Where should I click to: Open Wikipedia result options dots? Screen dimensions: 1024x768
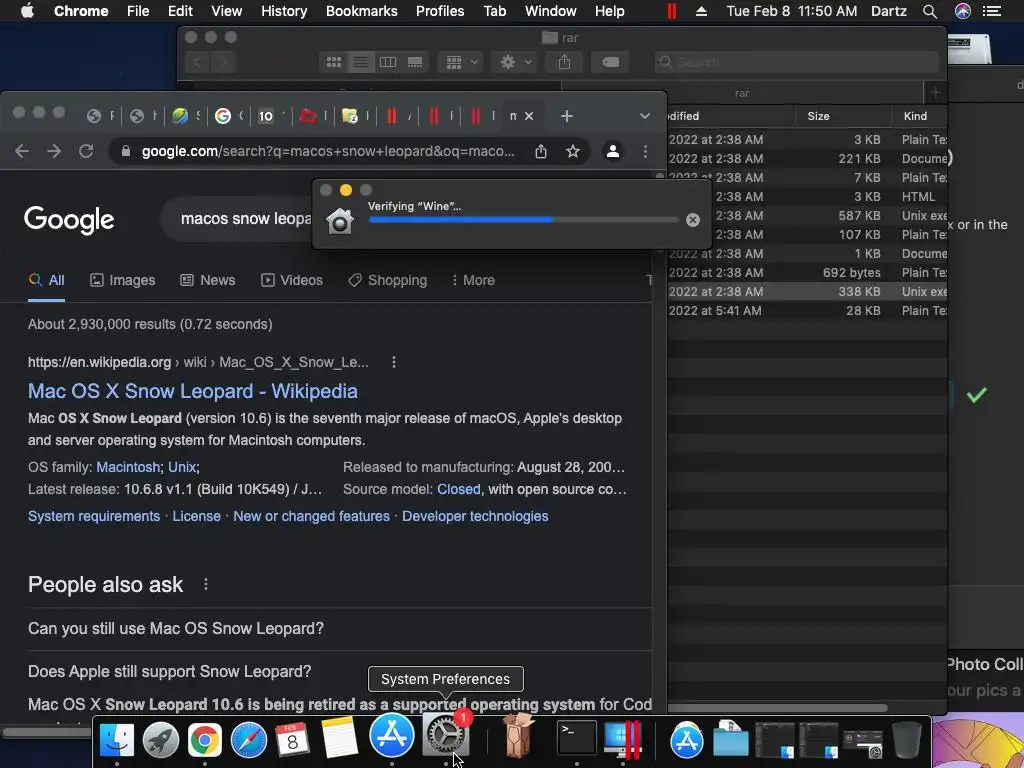394,362
